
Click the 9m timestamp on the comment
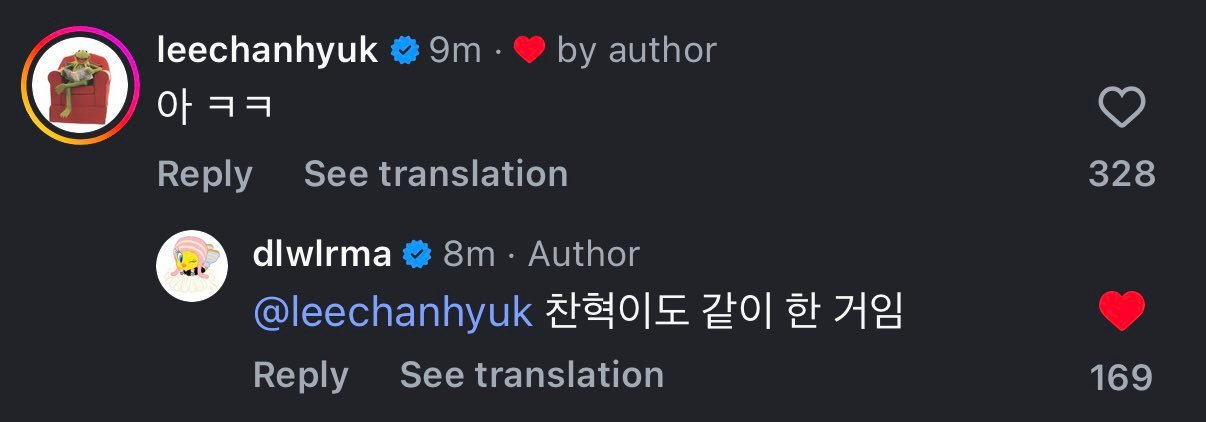click(455, 50)
